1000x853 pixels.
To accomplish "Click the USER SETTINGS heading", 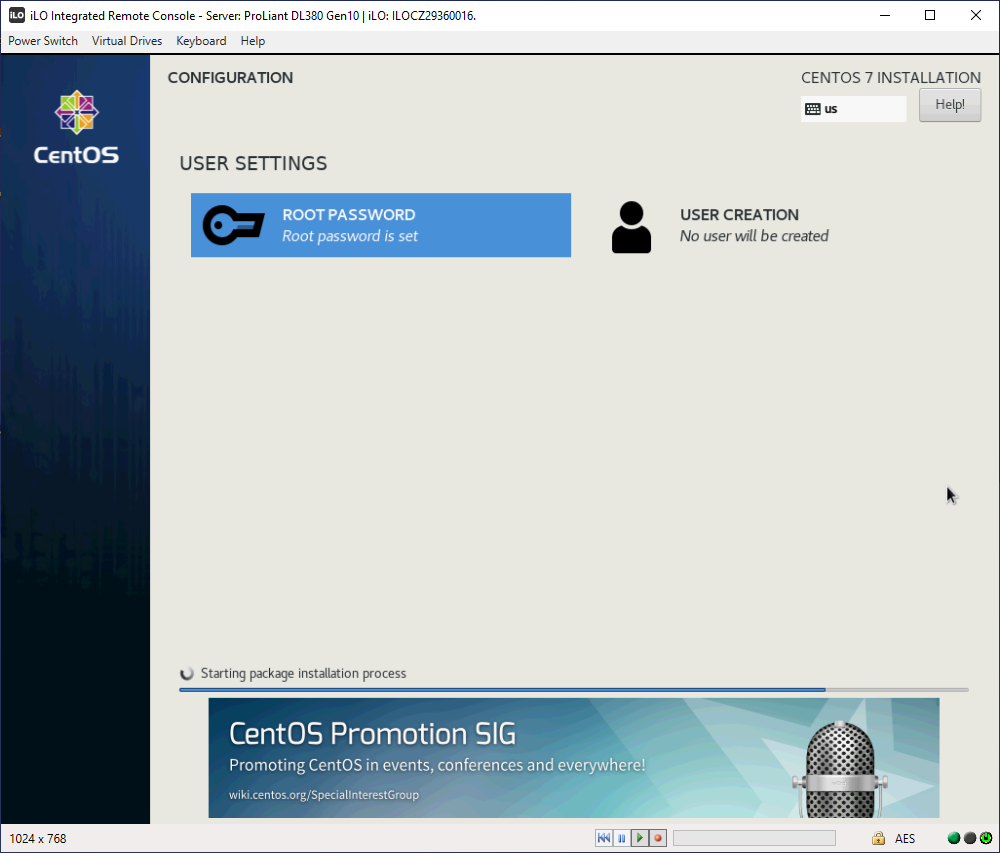I will (253, 163).
